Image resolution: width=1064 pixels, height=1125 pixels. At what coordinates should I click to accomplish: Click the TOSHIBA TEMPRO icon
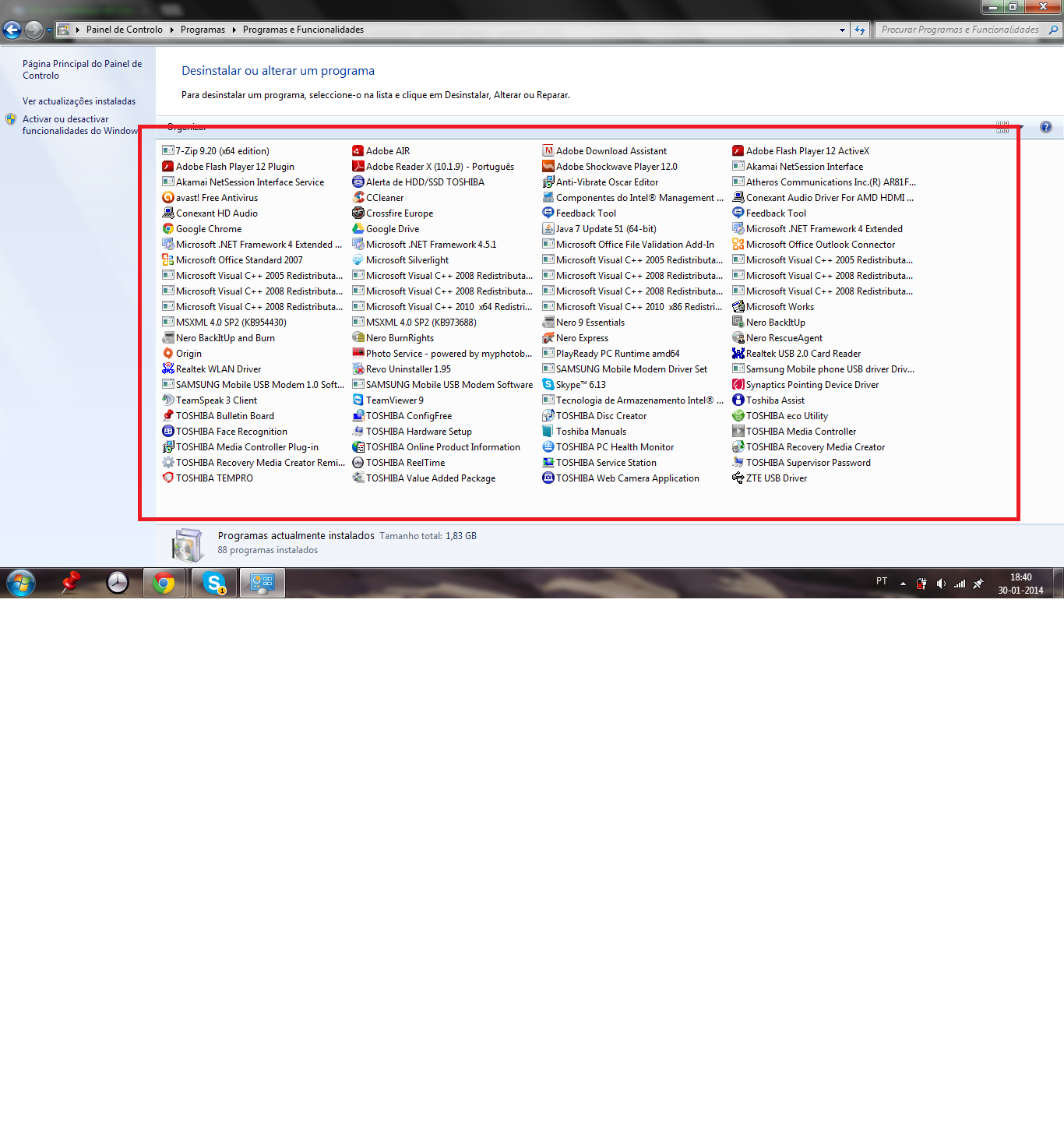pyautogui.click(x=167, y=478)
